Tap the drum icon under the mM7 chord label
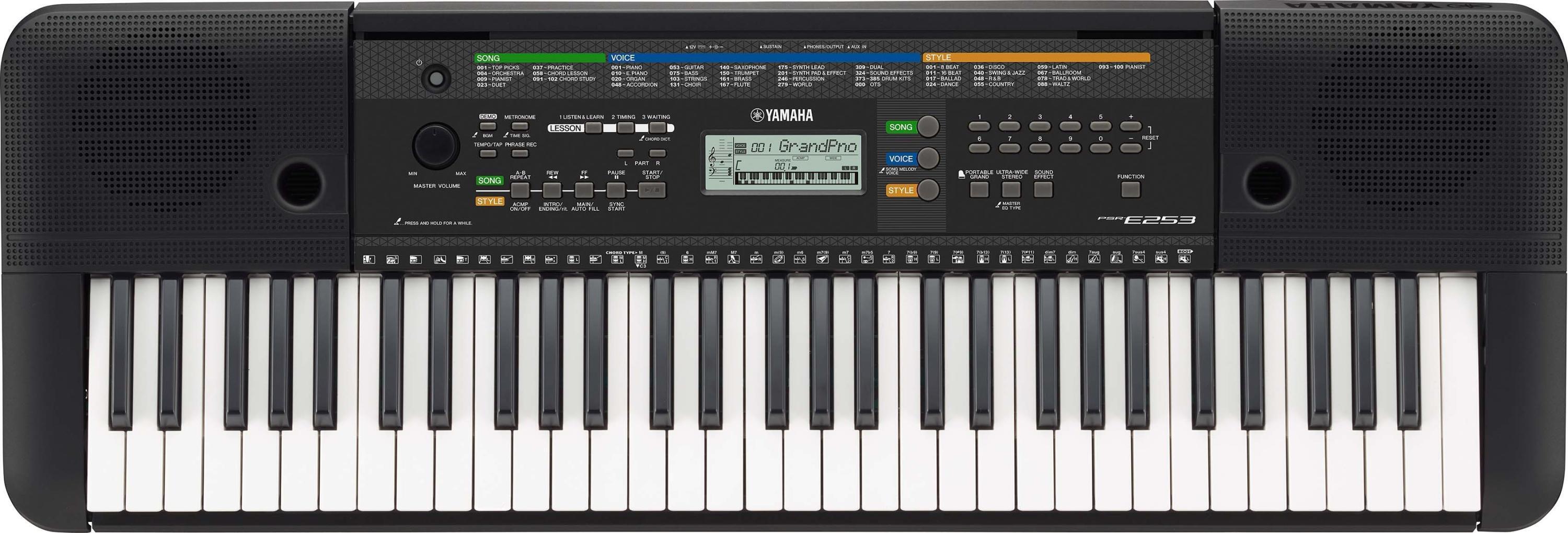1568x533 pixels. pyautogui.click(x=711, y=259)
